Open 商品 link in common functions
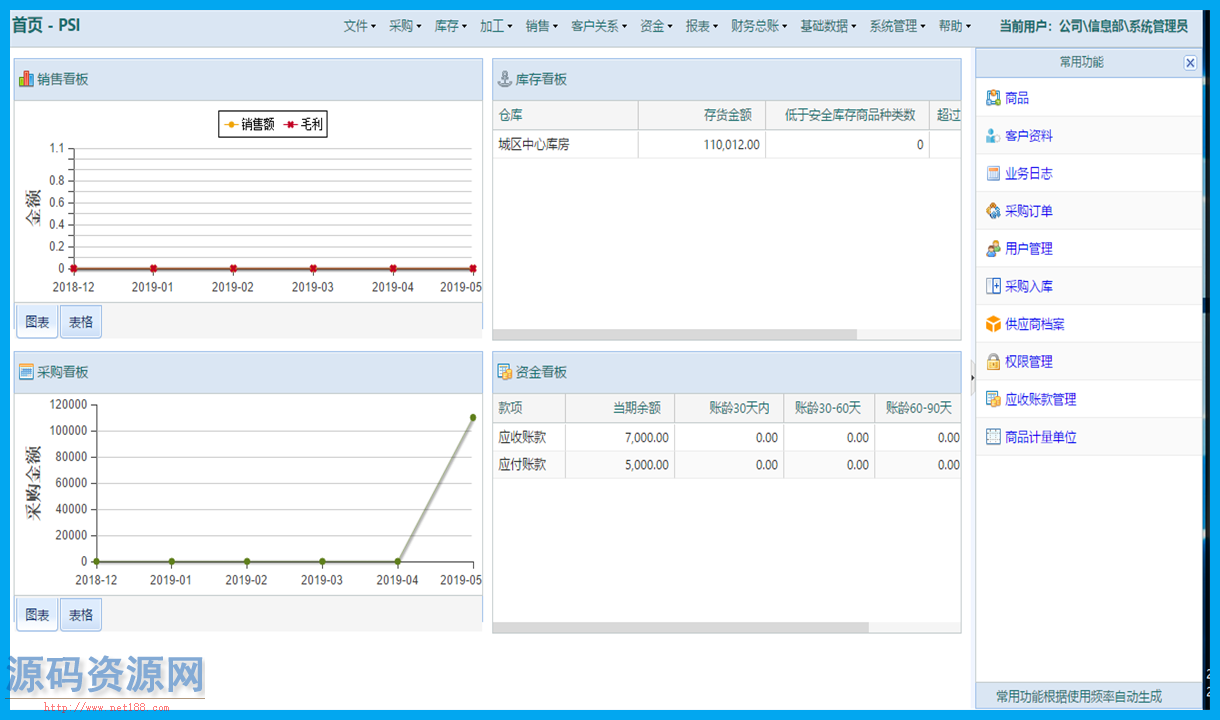The width and height of the screenshot is (1220, 720). tap(1017, 98)
